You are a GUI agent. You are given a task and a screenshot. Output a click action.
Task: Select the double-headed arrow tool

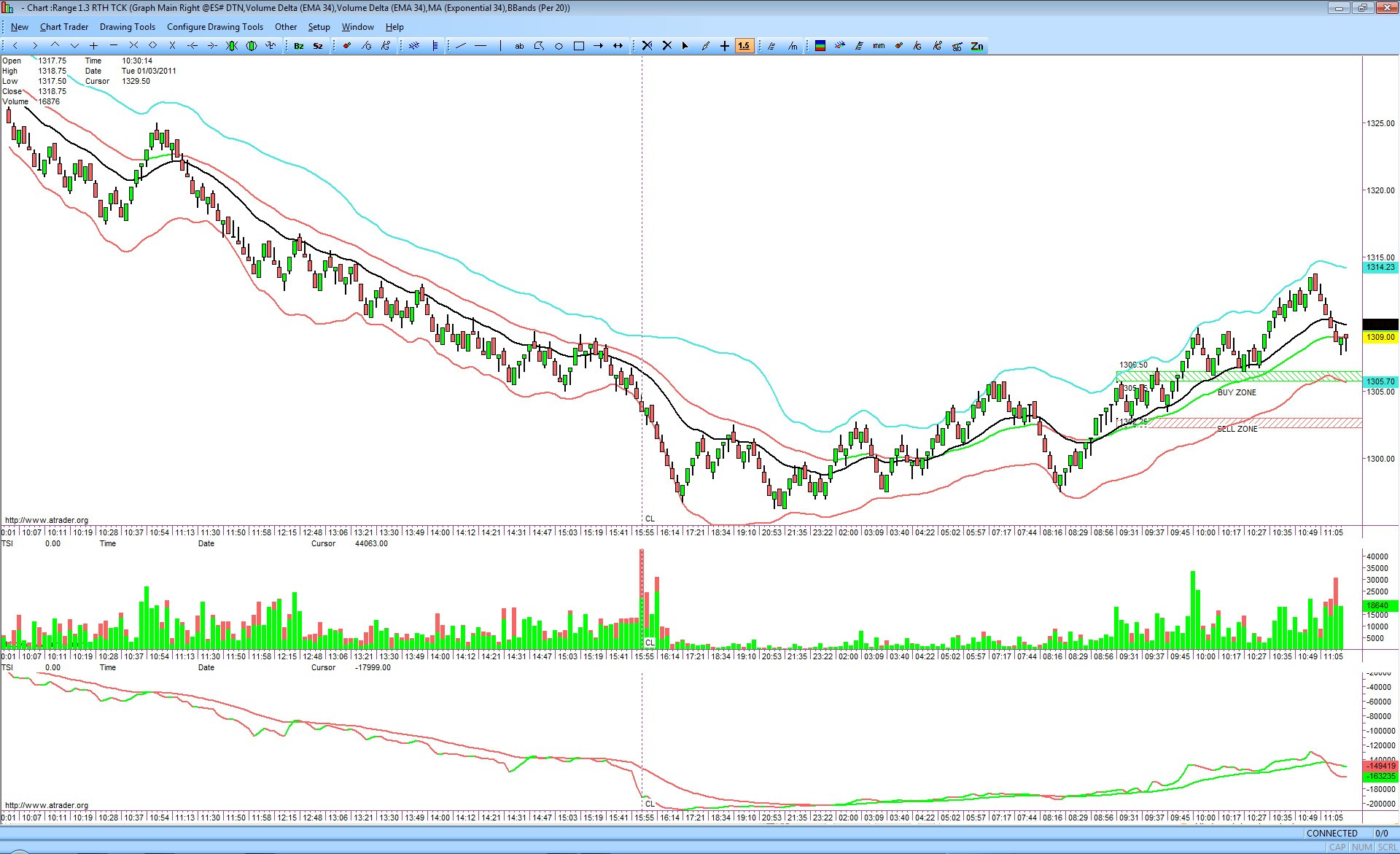click(x=618, y=46)
